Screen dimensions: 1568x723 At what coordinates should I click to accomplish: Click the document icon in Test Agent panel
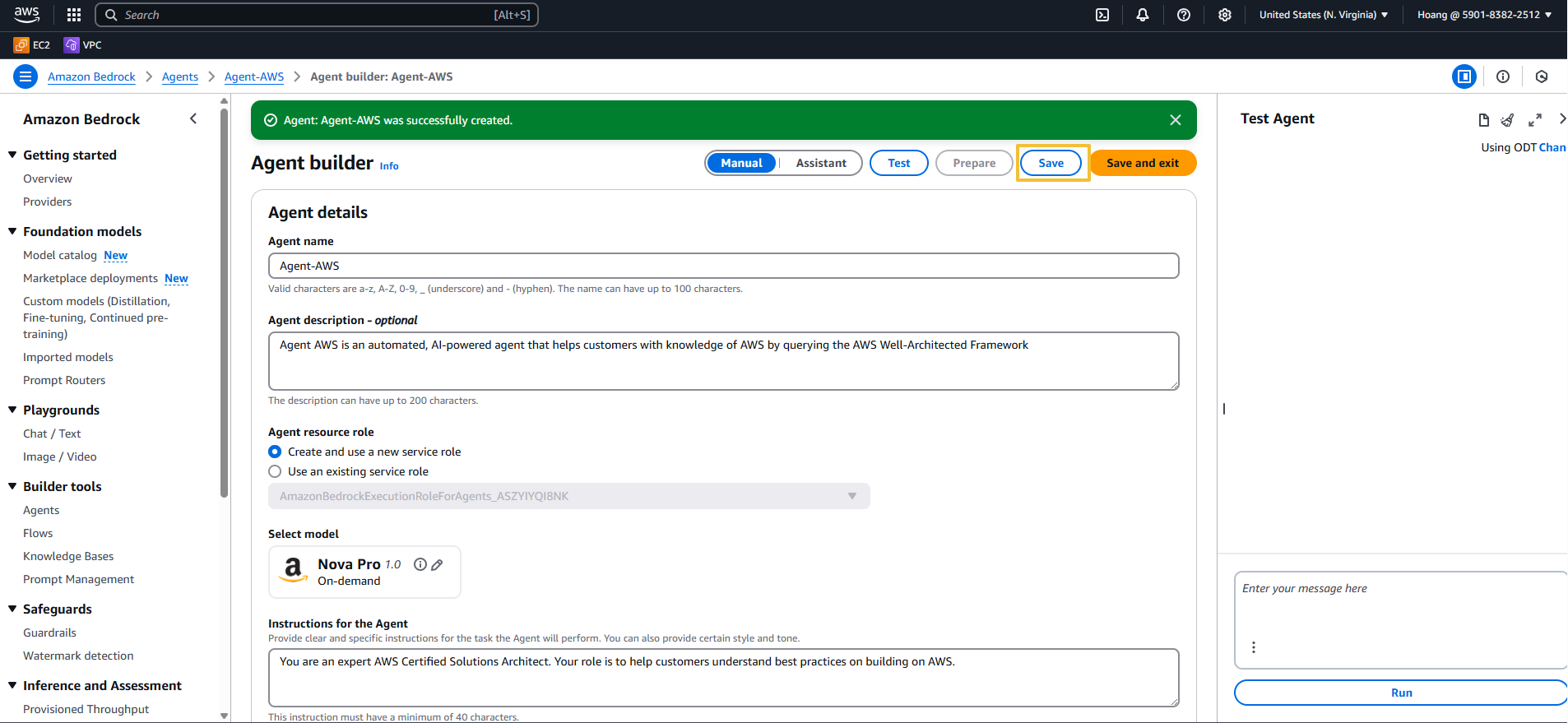[x=1484, y=120]
